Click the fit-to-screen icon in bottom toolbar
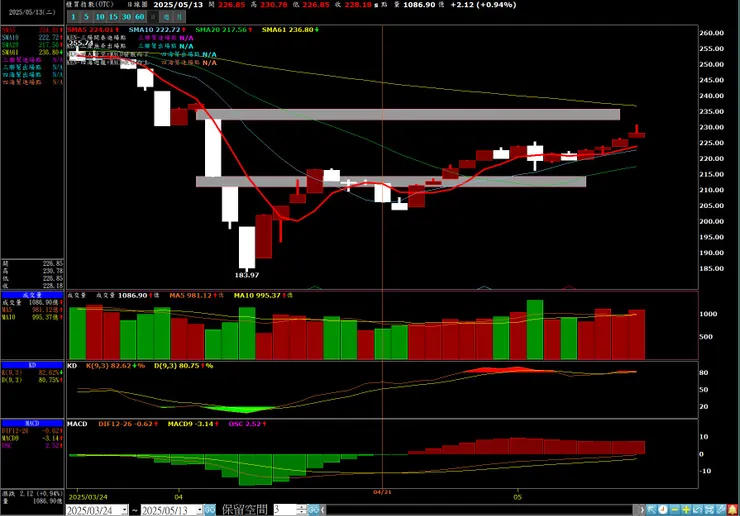This screenshot has width=740, height=516. [709, 510]
